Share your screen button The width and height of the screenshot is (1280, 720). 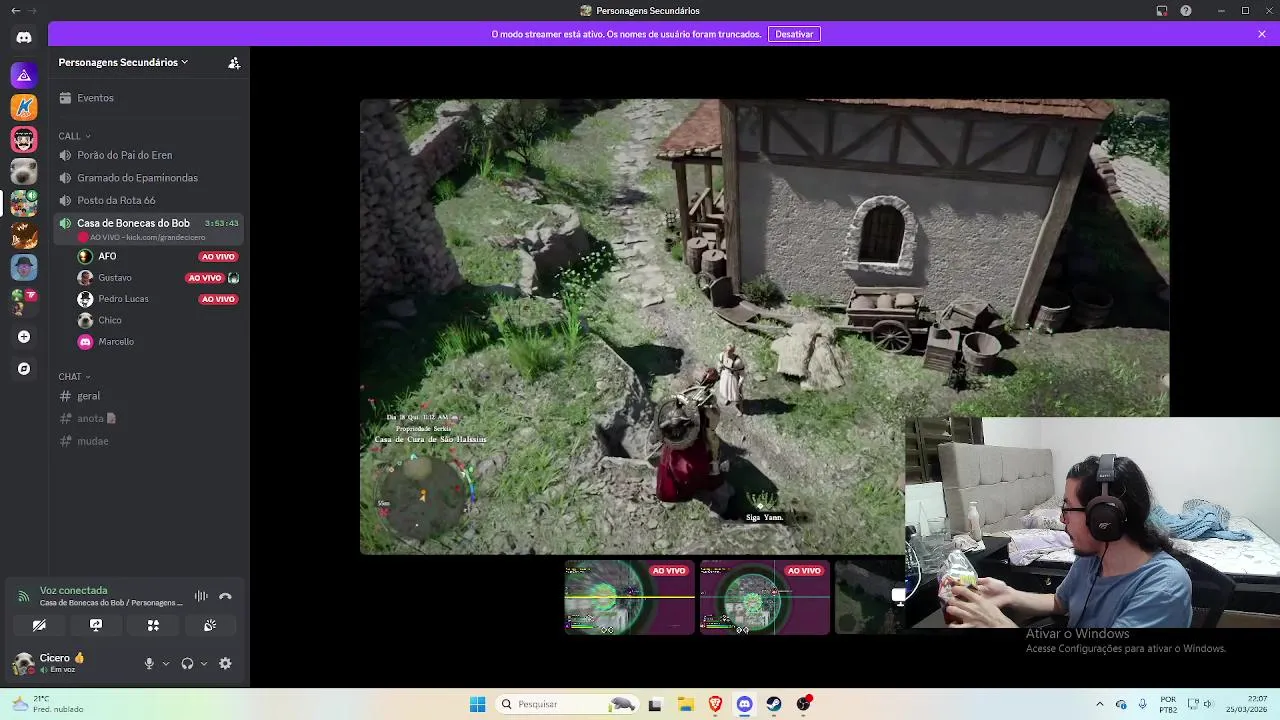point(96,625)
